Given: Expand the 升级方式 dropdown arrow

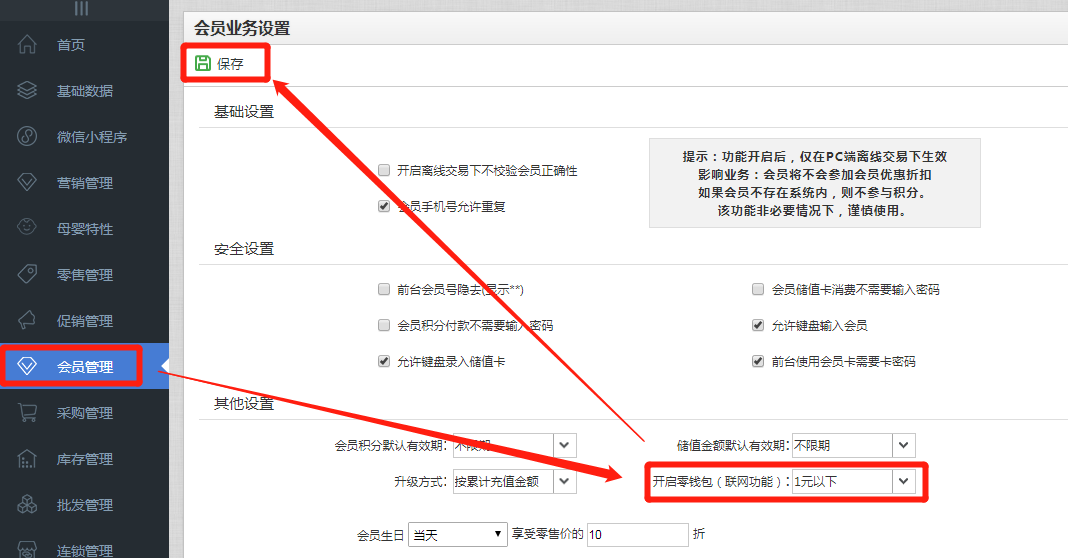Looking at the screenshot, I should tap(565, 482).
